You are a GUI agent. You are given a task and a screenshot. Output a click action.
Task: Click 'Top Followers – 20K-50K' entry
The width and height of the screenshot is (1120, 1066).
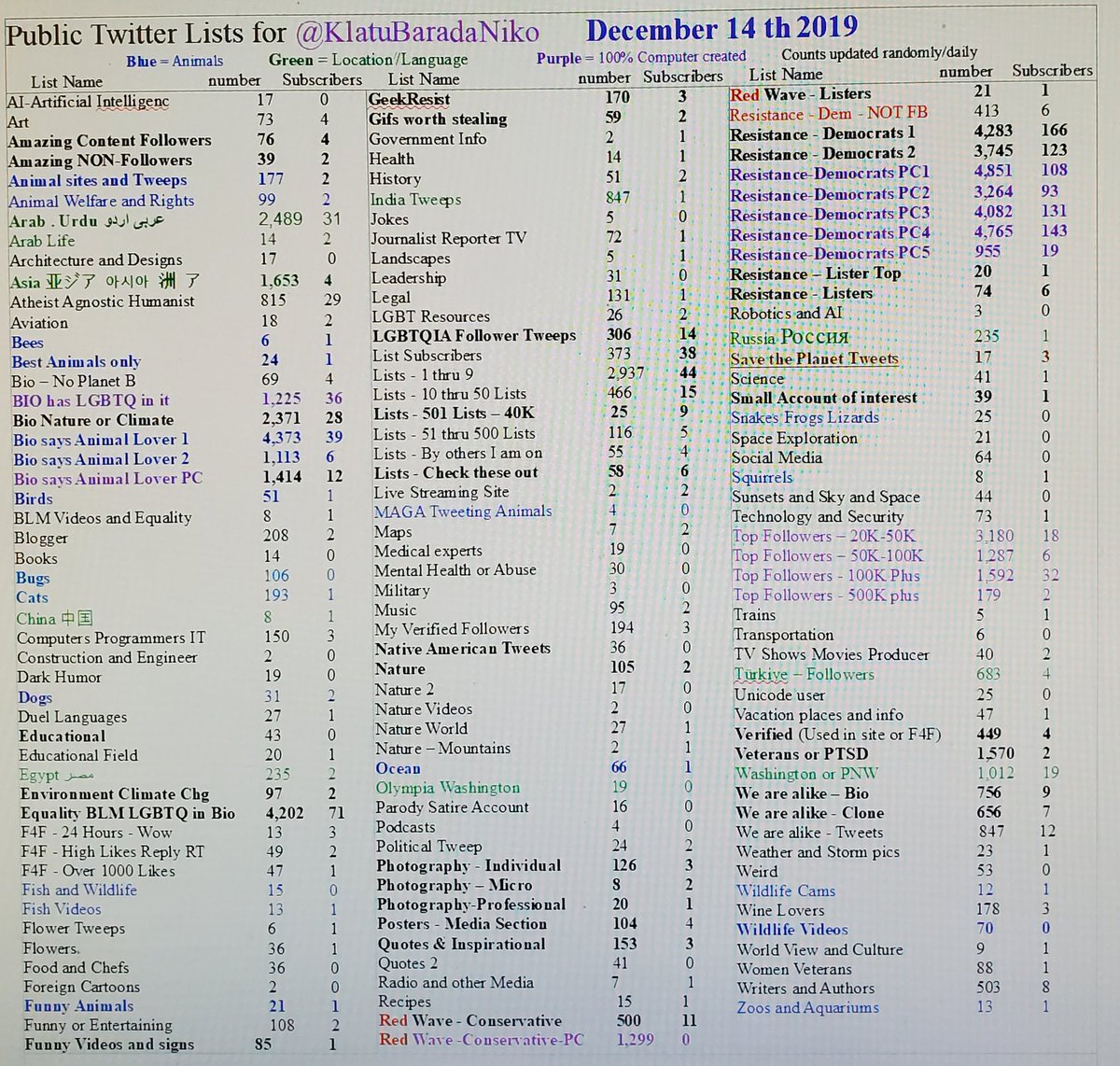pos(824,536)
